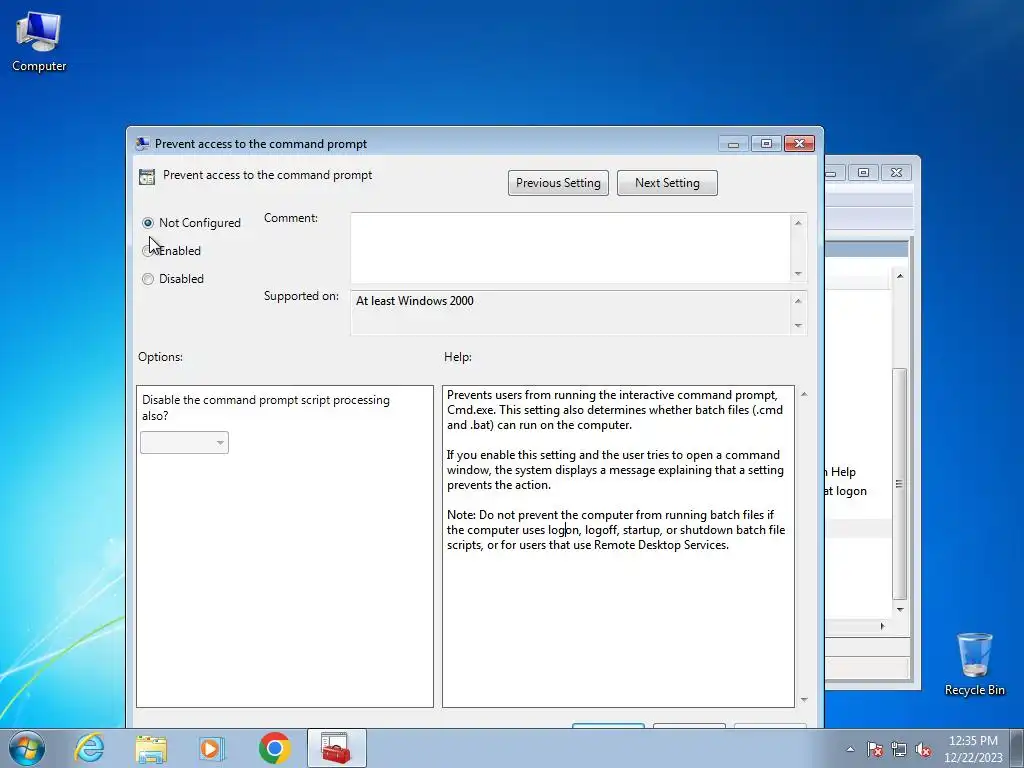Click the background window's vertical scrollbar thumb
The image size is (1024, 768).
(x=899, y=484)
